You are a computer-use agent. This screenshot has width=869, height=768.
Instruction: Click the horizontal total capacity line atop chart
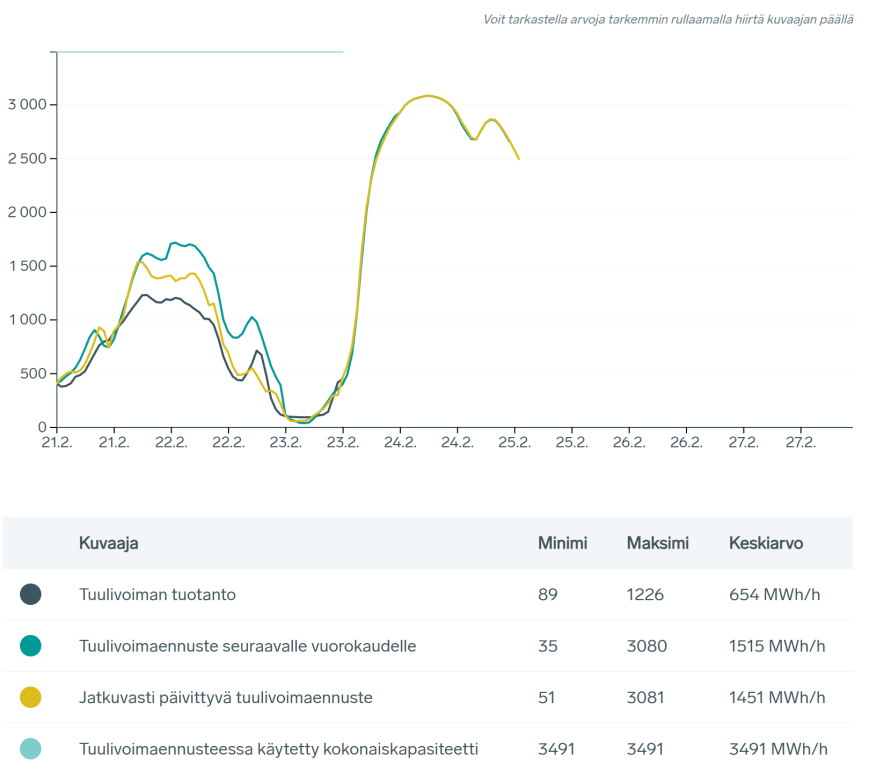pos(200,51)
